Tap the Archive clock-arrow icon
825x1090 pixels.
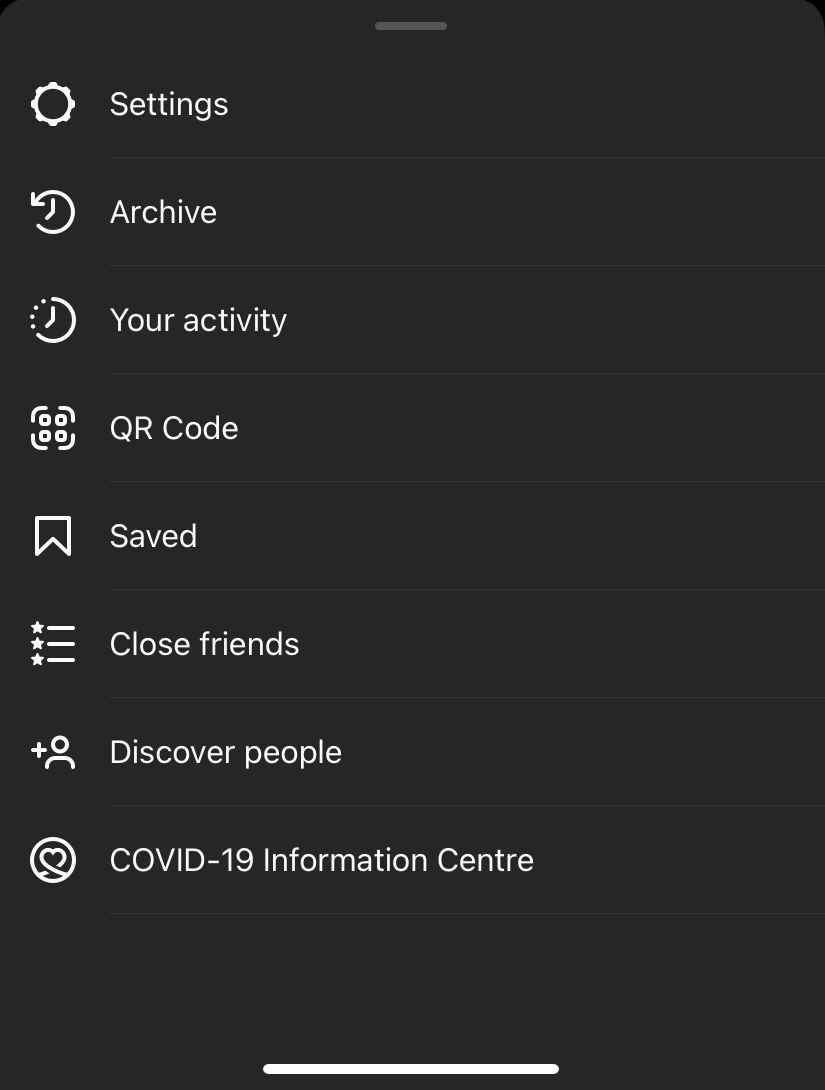click(x=53, y=212)
